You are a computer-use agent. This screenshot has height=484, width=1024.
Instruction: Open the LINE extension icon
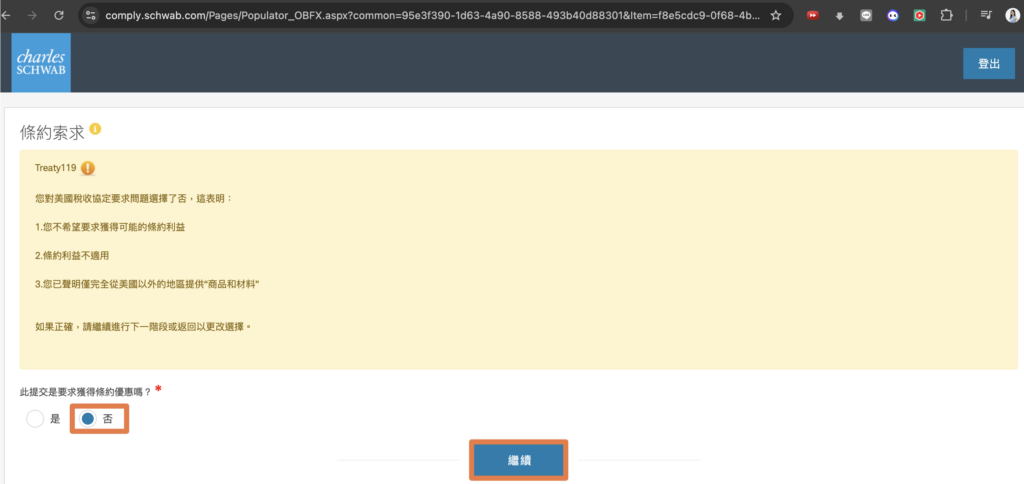pyautogui.click(x=865, y=16)
